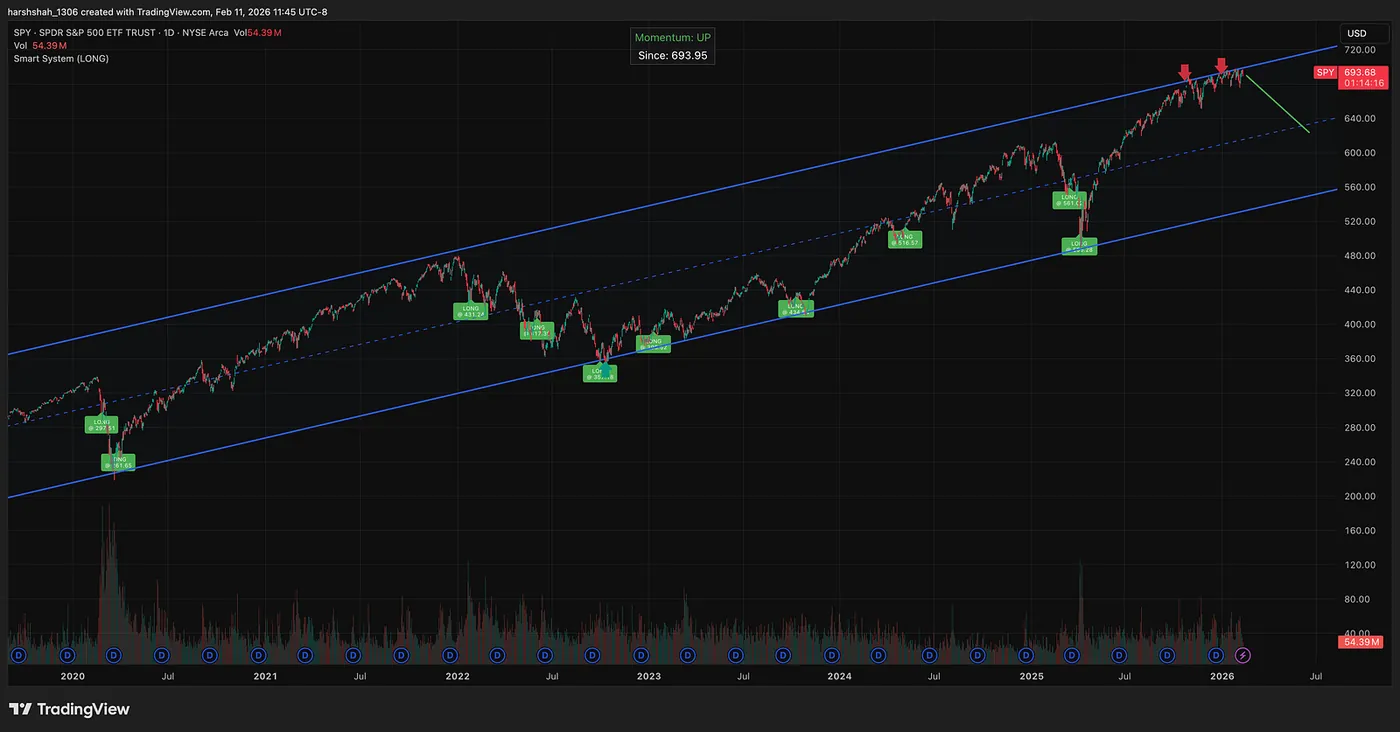Click the red SPY symbol tag on the price axis
The height and width of the screenshot is (732, 1400).
tap(1325, 72)
